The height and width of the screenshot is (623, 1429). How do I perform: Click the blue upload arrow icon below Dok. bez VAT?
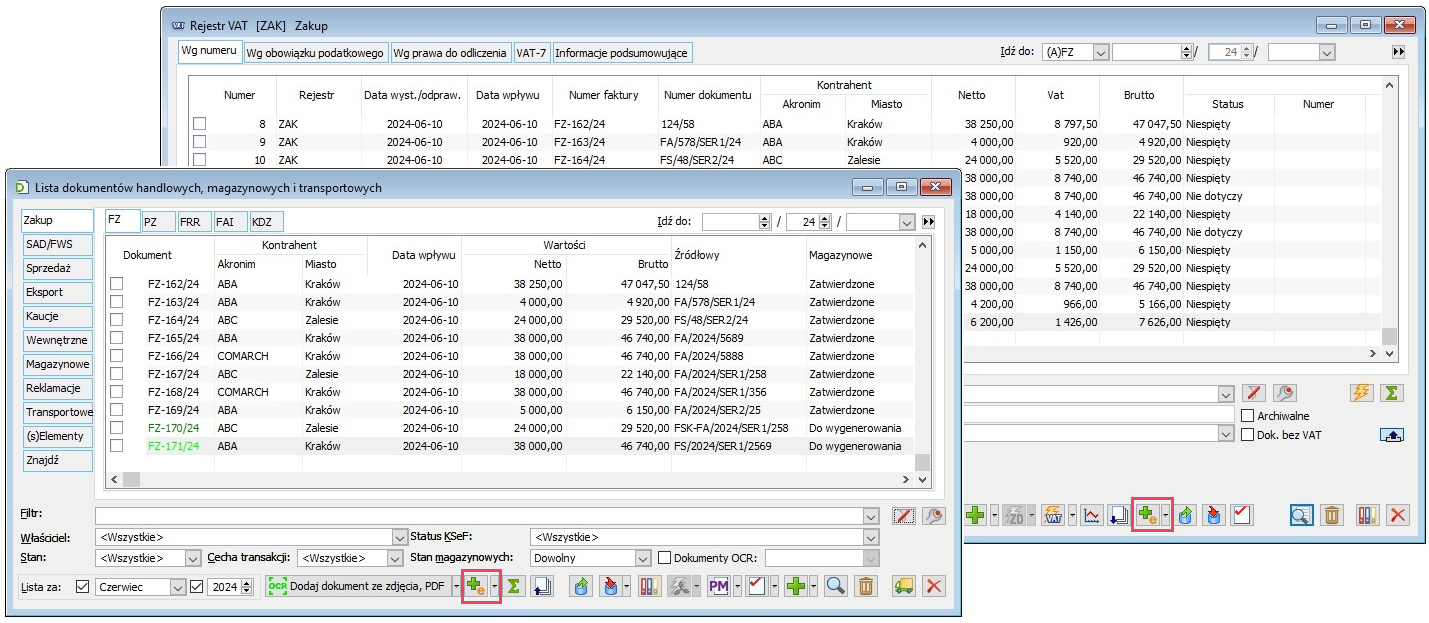click(1391, 434)
